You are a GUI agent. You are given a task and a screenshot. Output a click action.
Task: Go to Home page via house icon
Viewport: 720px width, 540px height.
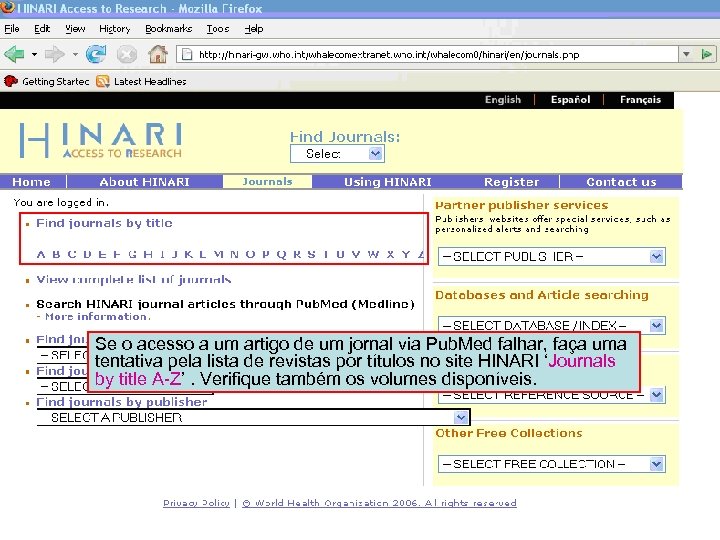click(158, 55)
